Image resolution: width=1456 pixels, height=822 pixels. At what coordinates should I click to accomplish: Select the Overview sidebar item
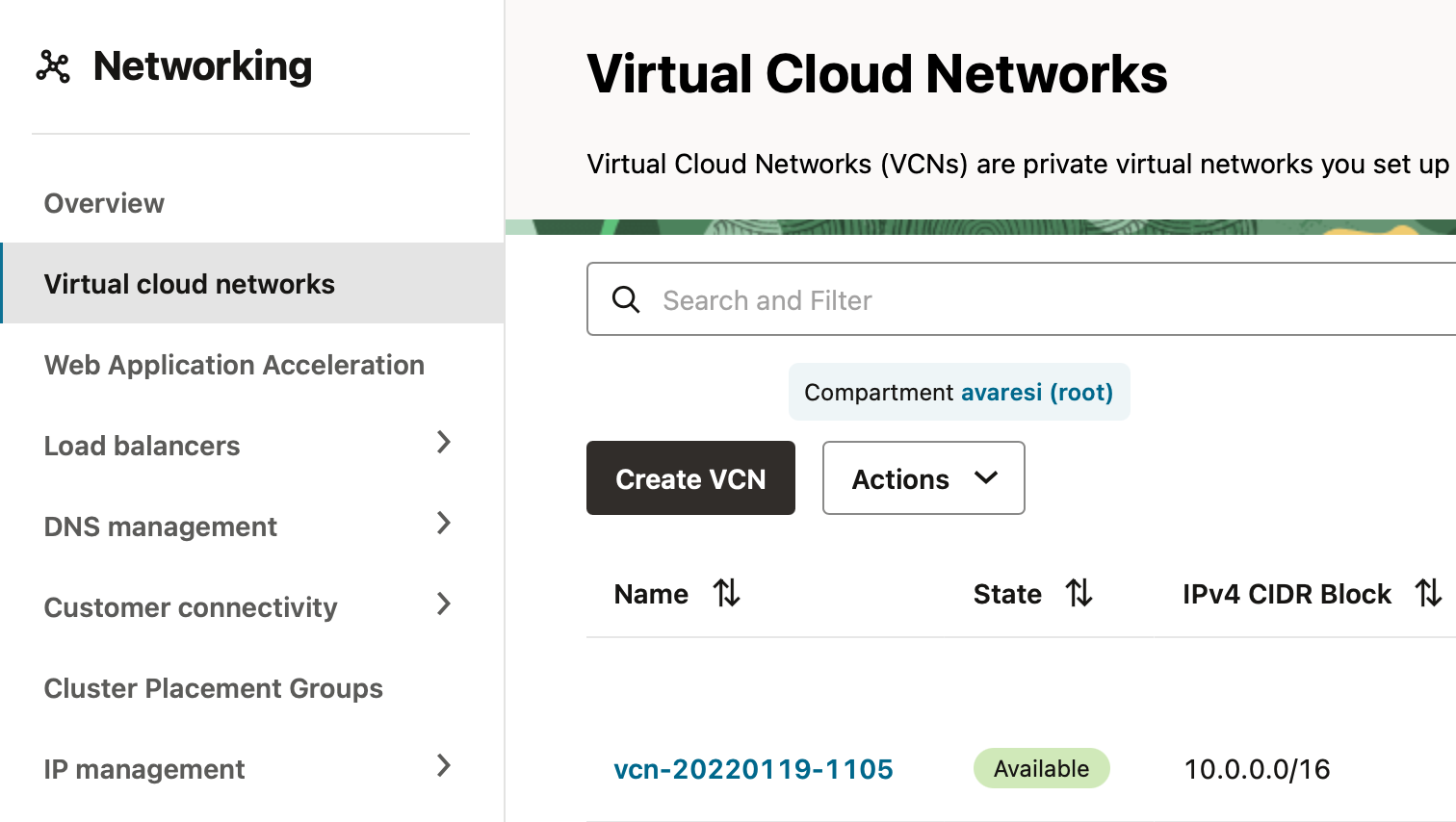coord(103,203)
